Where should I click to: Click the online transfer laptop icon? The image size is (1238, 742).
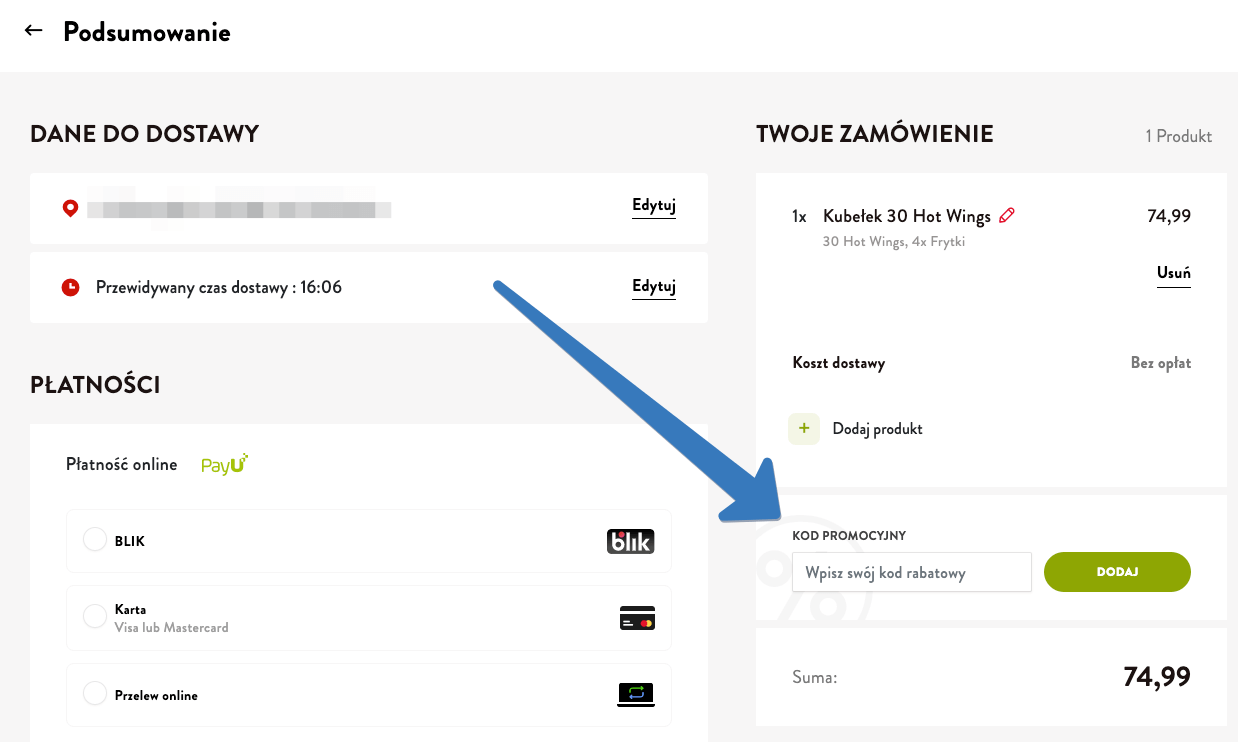click(x=635, y=694)
